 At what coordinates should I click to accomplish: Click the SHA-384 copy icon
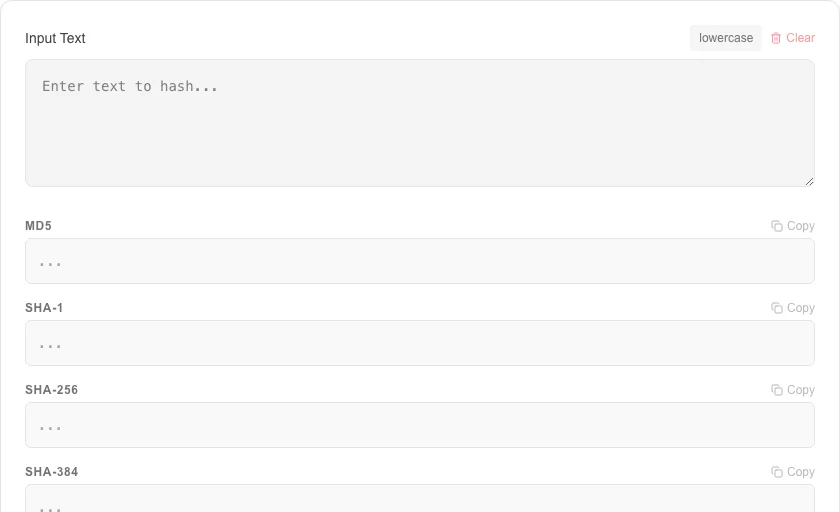click(777, 472)
